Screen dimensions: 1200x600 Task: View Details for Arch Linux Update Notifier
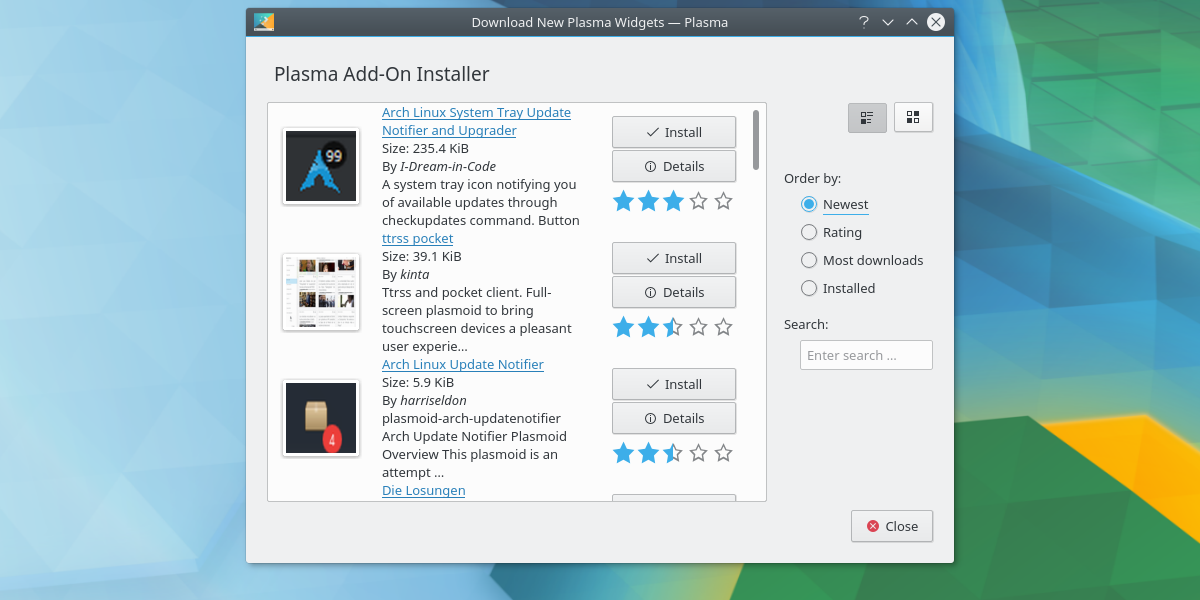click(674, 418)
